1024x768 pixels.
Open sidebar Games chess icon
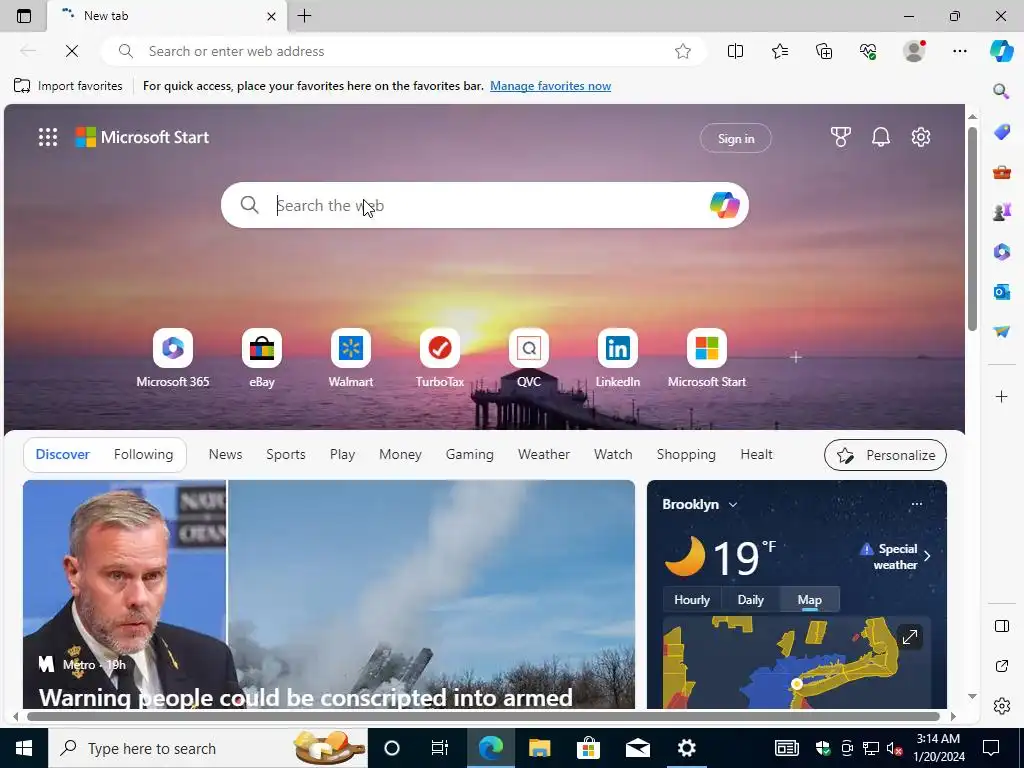click(x=1001, y=212)
